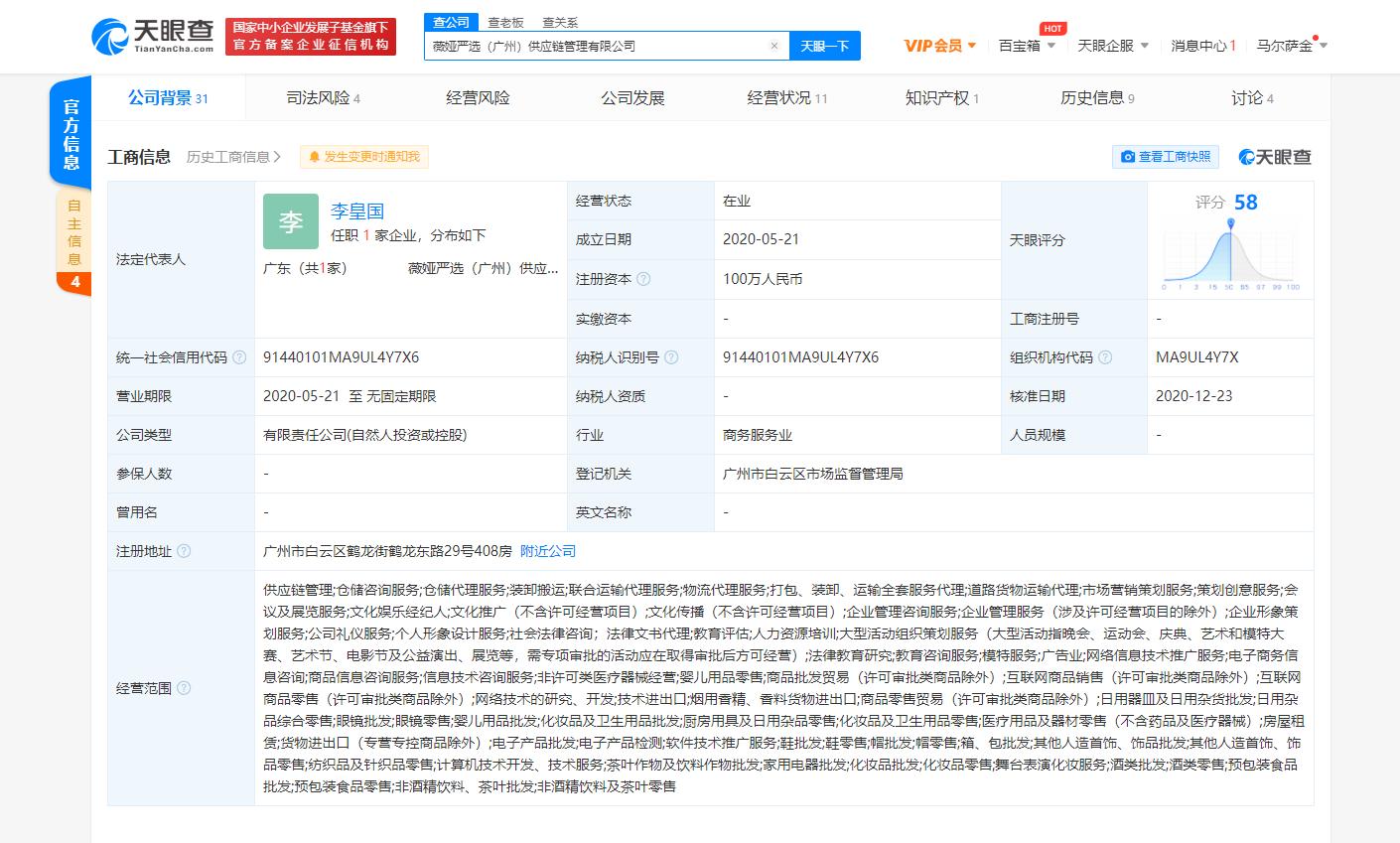Click help icon beside 注册地址
This screenshot has height=843, width=1400.
[x=184, y=551]
